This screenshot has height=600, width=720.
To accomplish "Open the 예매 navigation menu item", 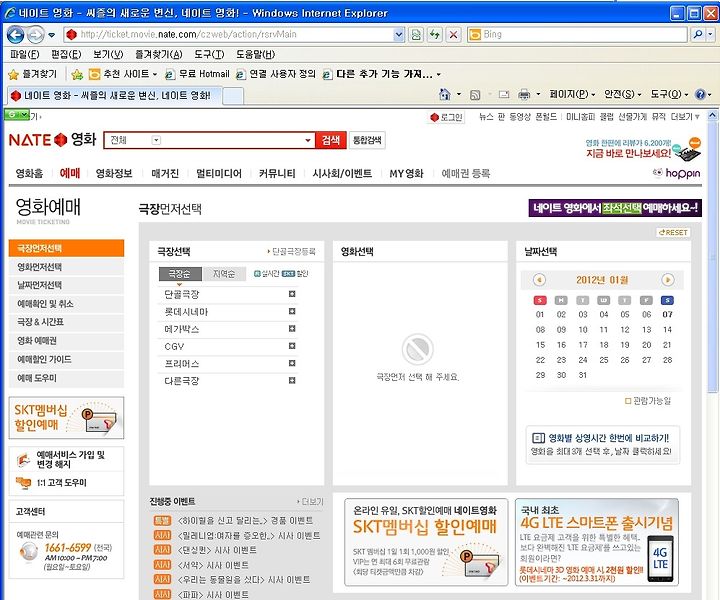I will tap(69, 174).
